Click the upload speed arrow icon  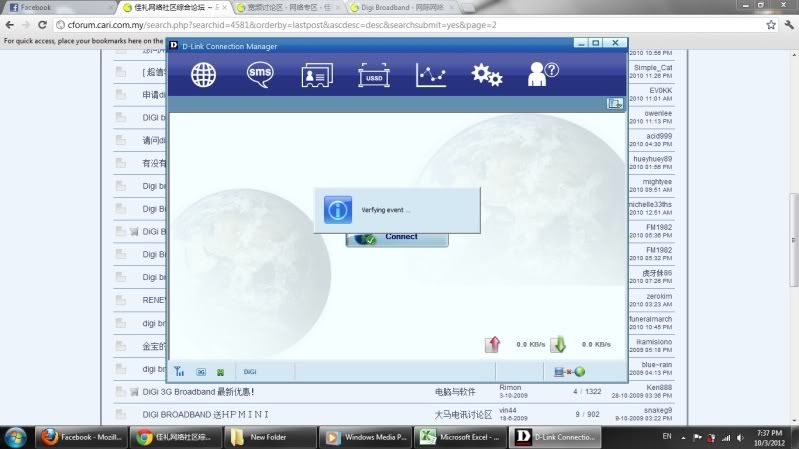(x=493, y=344)
